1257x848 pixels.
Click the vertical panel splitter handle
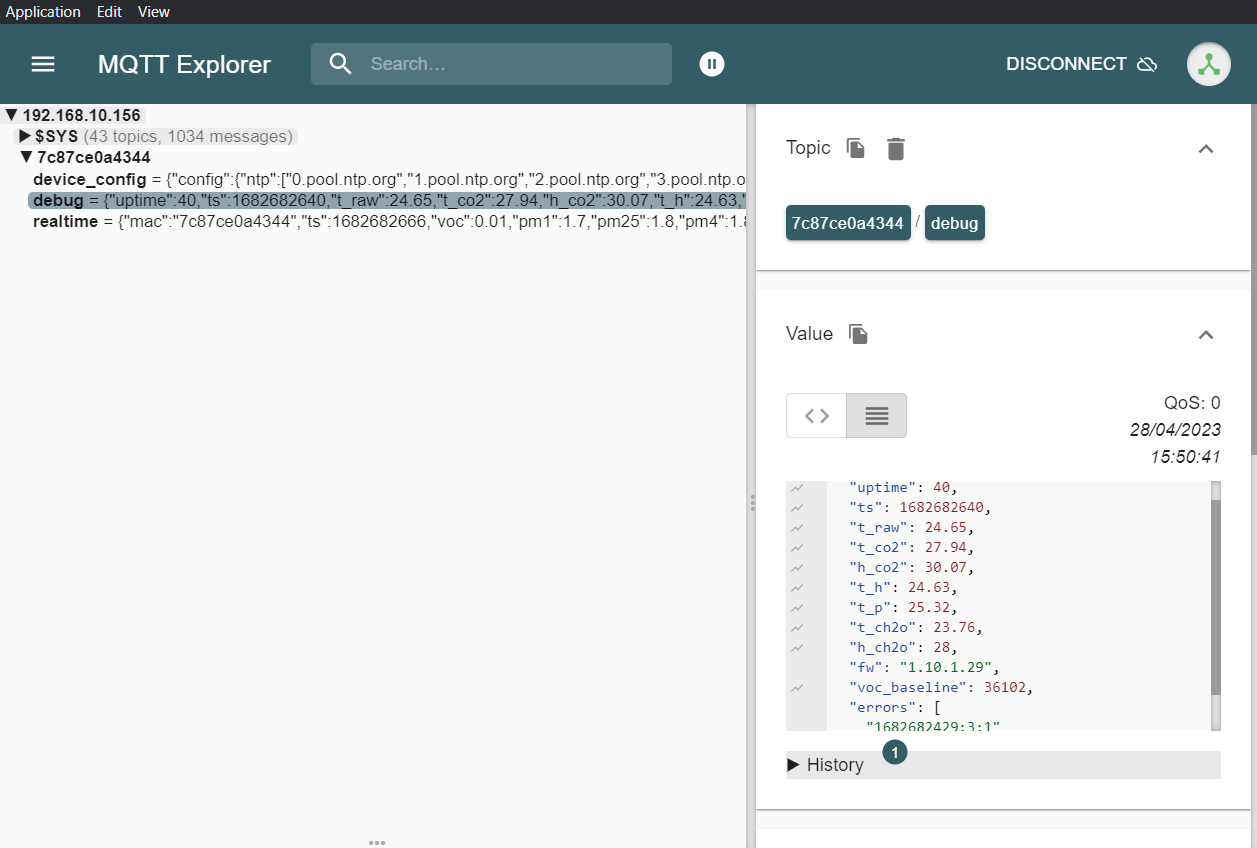click(751, 503)
